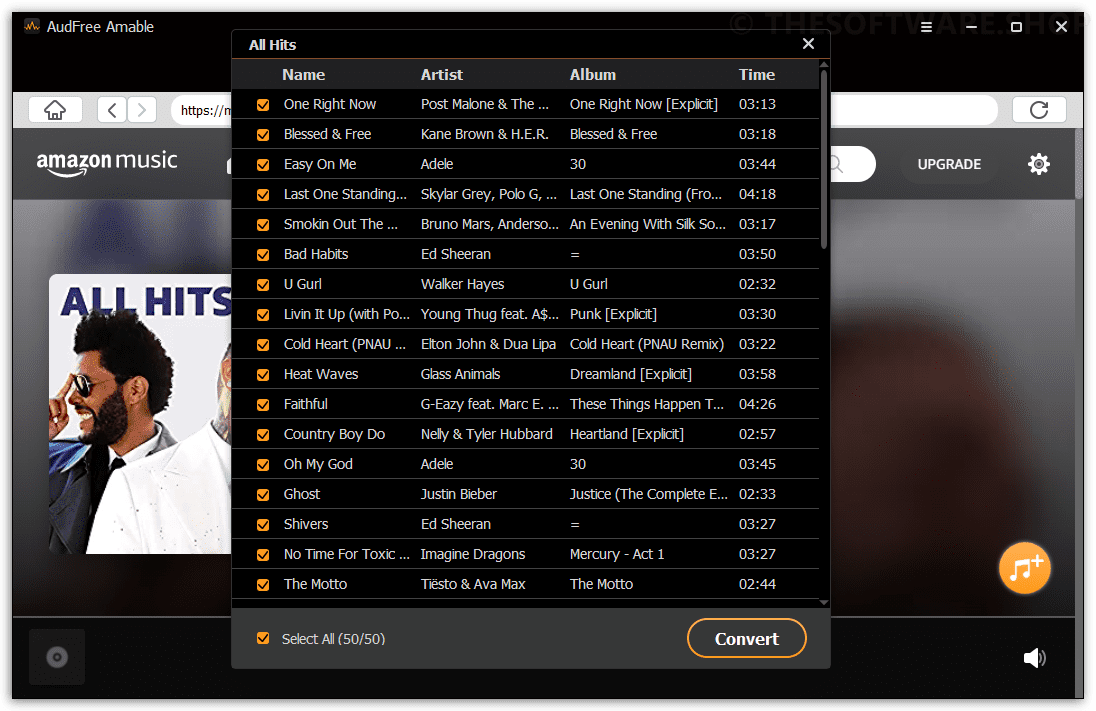Click album Mercury - Act 1
Image resolution: width=1096 pixels, height=711 pixels.
point(616,554)
